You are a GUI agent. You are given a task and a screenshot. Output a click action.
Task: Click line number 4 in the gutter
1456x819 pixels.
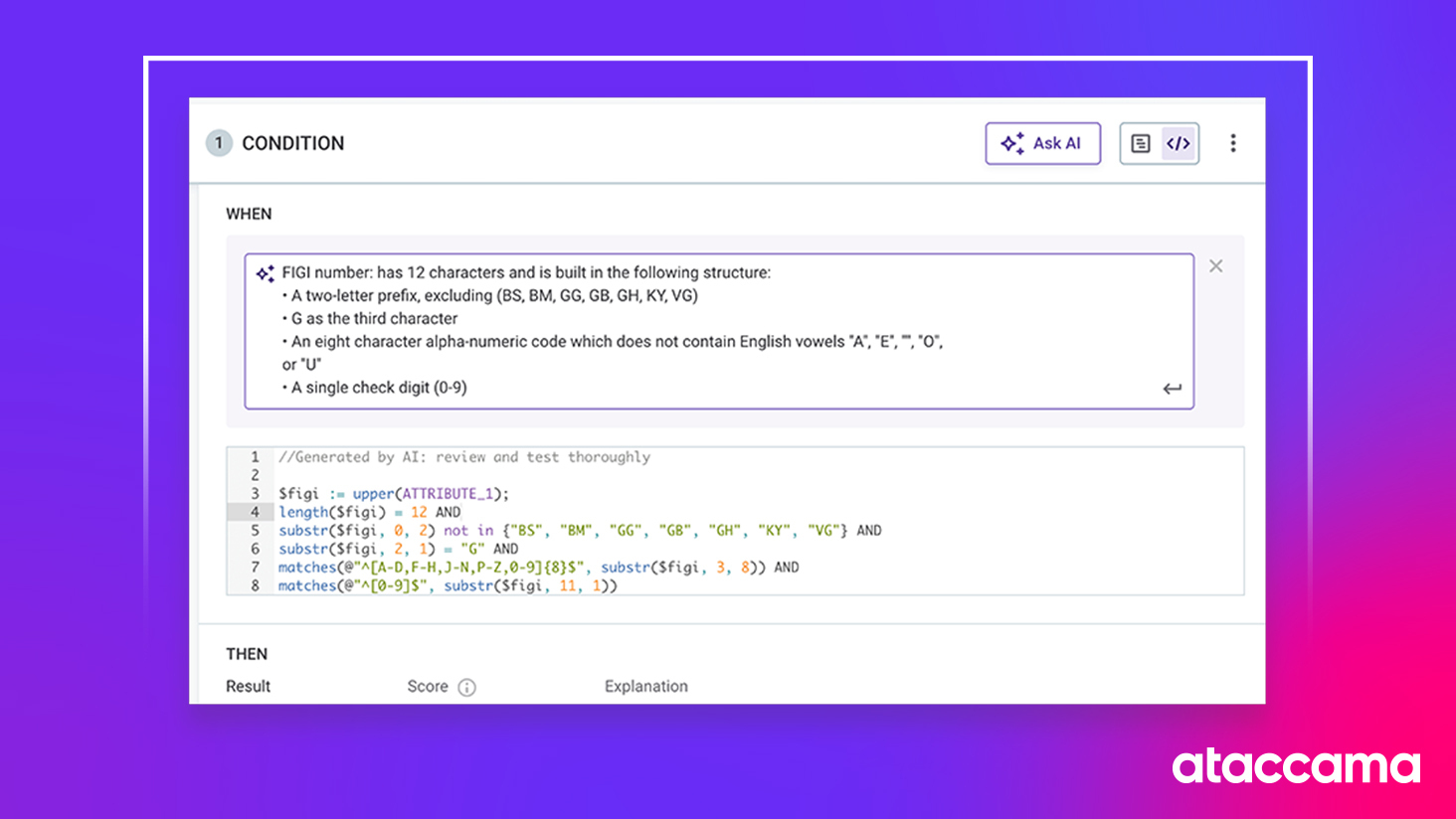[x=255, y=512]
